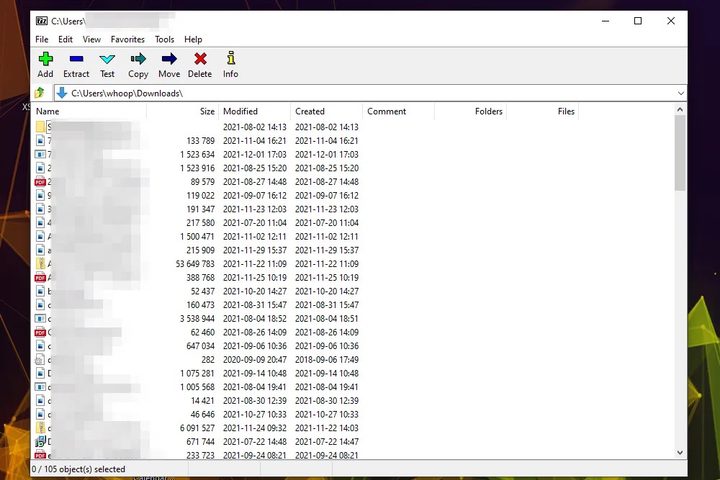Expand the address path dropdown arrow
This screenshot has height=480, width=720.
[x=680, y=93]
